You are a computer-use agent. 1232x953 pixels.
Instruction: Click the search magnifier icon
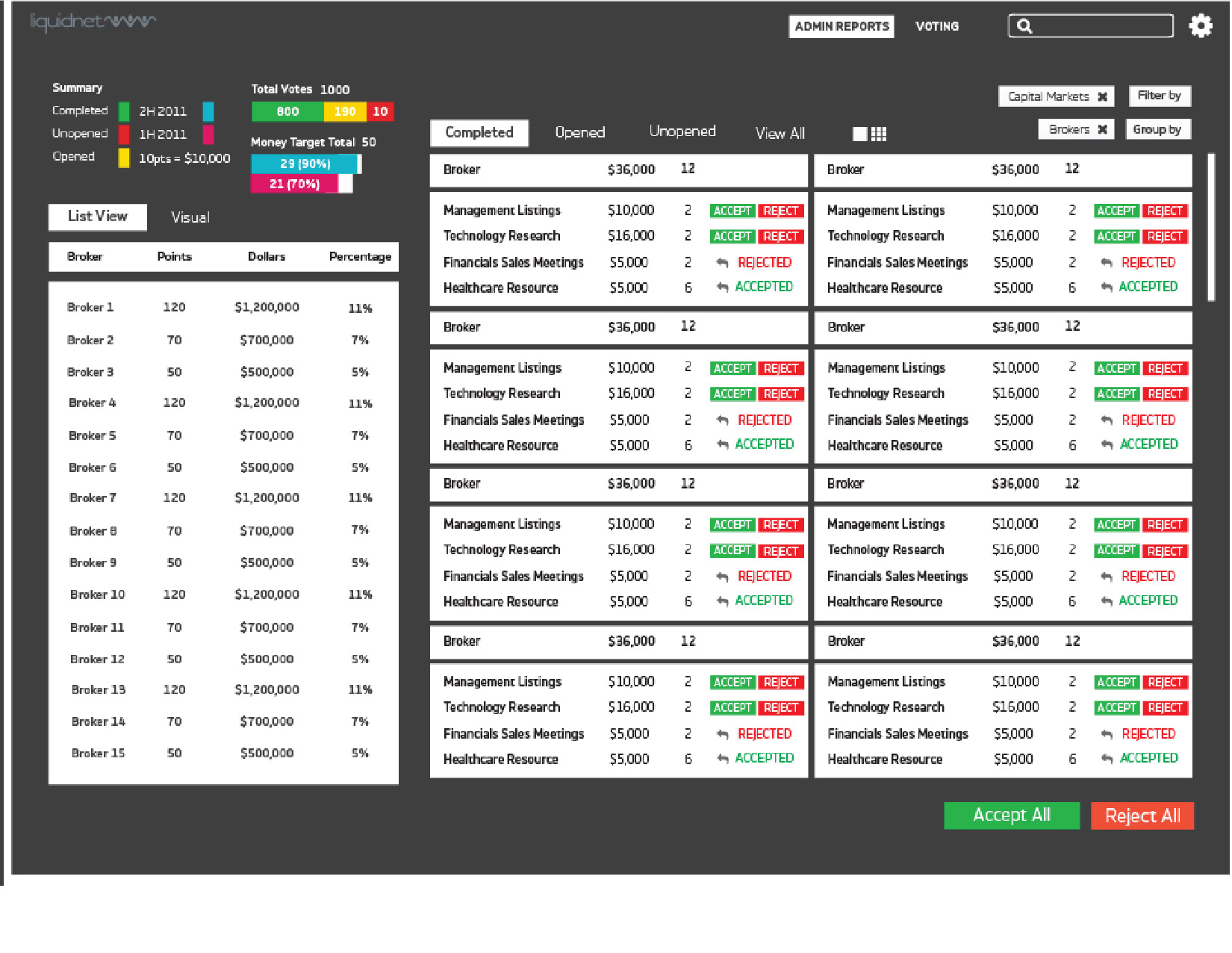(1024, 26)
